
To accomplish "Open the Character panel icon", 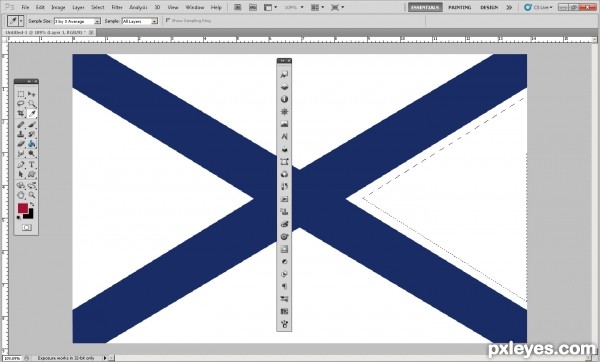I will click(x=284, y=137).
